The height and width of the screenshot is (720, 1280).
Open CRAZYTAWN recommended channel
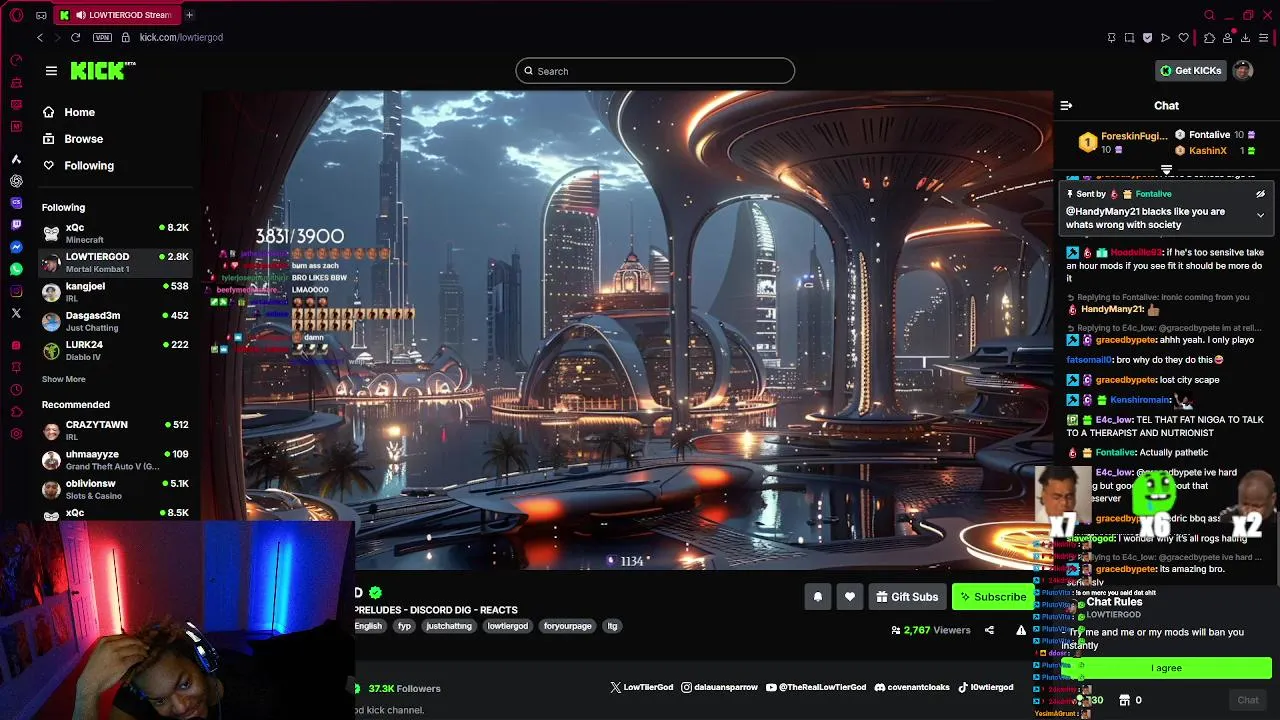pos(115,430)
